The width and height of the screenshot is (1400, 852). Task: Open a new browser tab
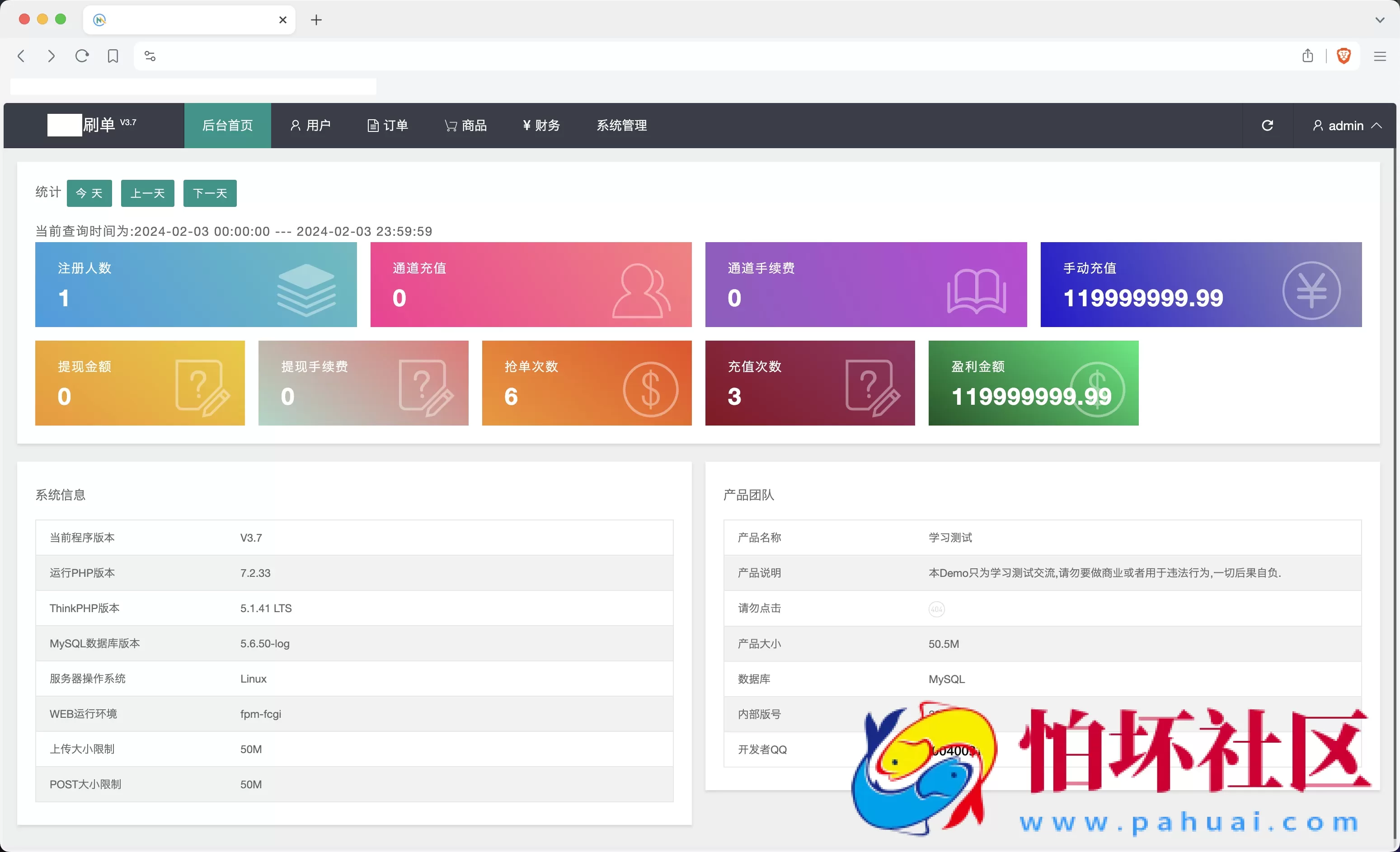point(316,20)
